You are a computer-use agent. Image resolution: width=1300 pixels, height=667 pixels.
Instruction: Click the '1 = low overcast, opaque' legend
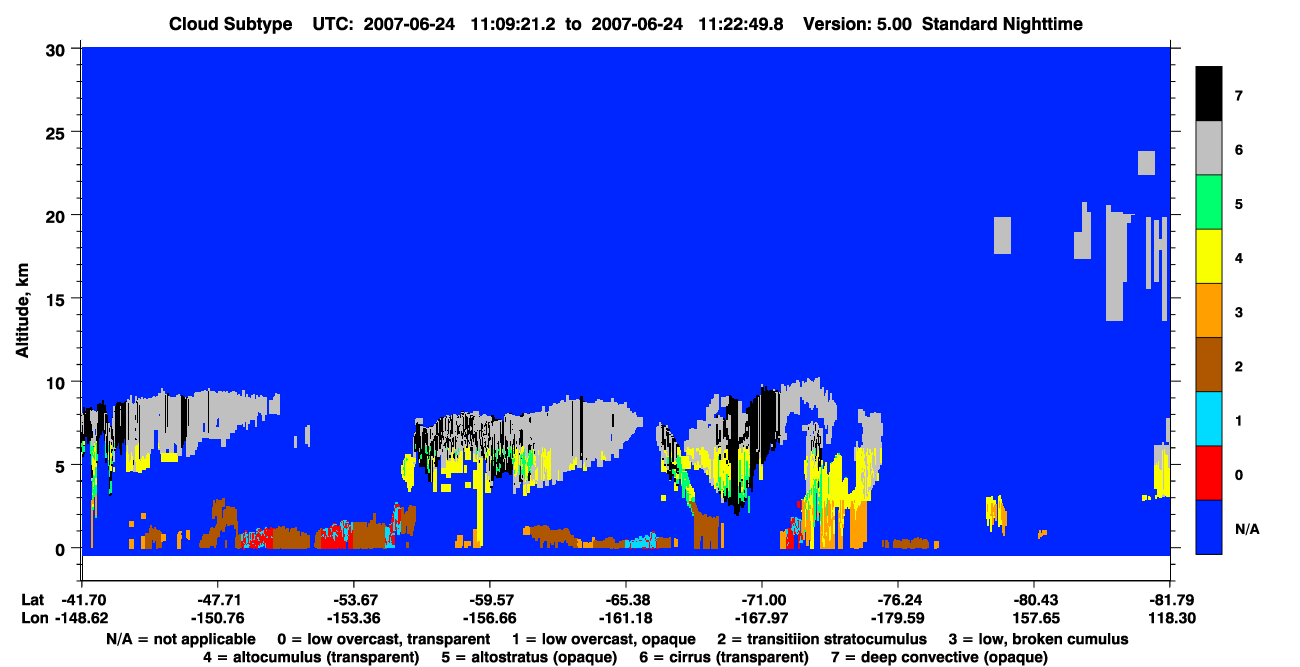pyautogui.click(x=603, y=639)
